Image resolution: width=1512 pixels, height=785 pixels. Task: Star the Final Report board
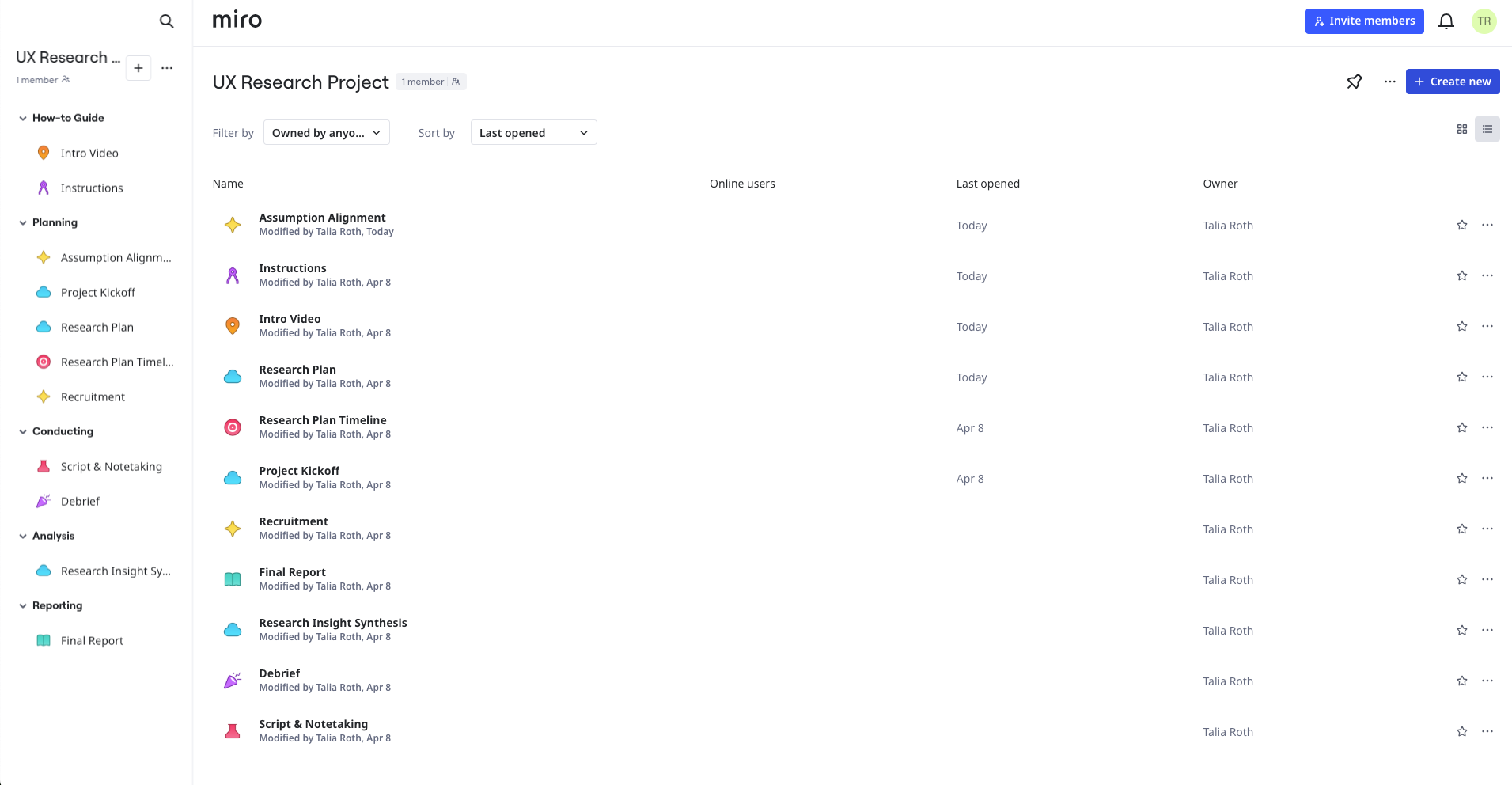[x=1462, y=579]
